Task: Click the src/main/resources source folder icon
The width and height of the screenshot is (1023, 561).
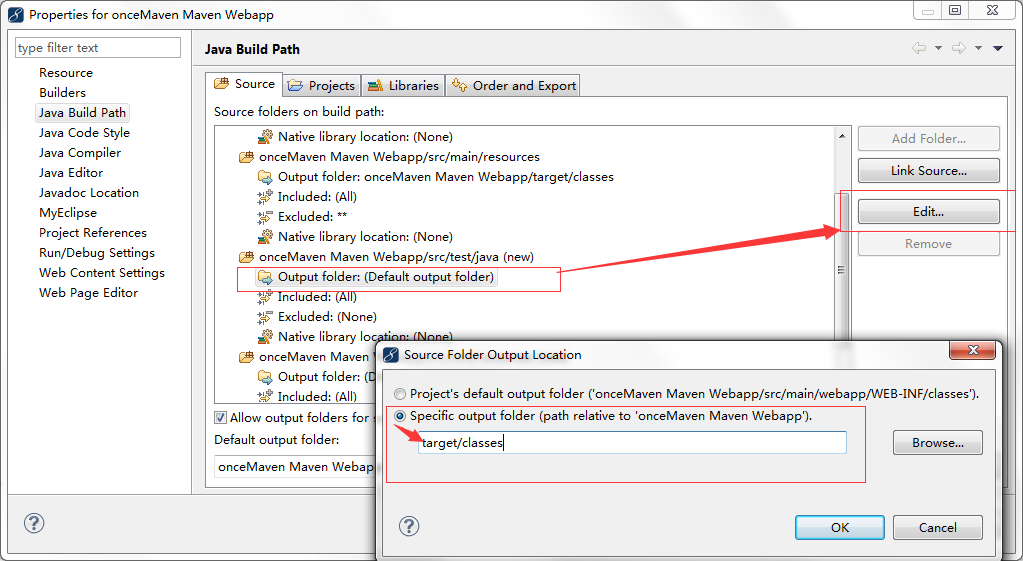Action: pyautogui.click(x=246, y=157)
